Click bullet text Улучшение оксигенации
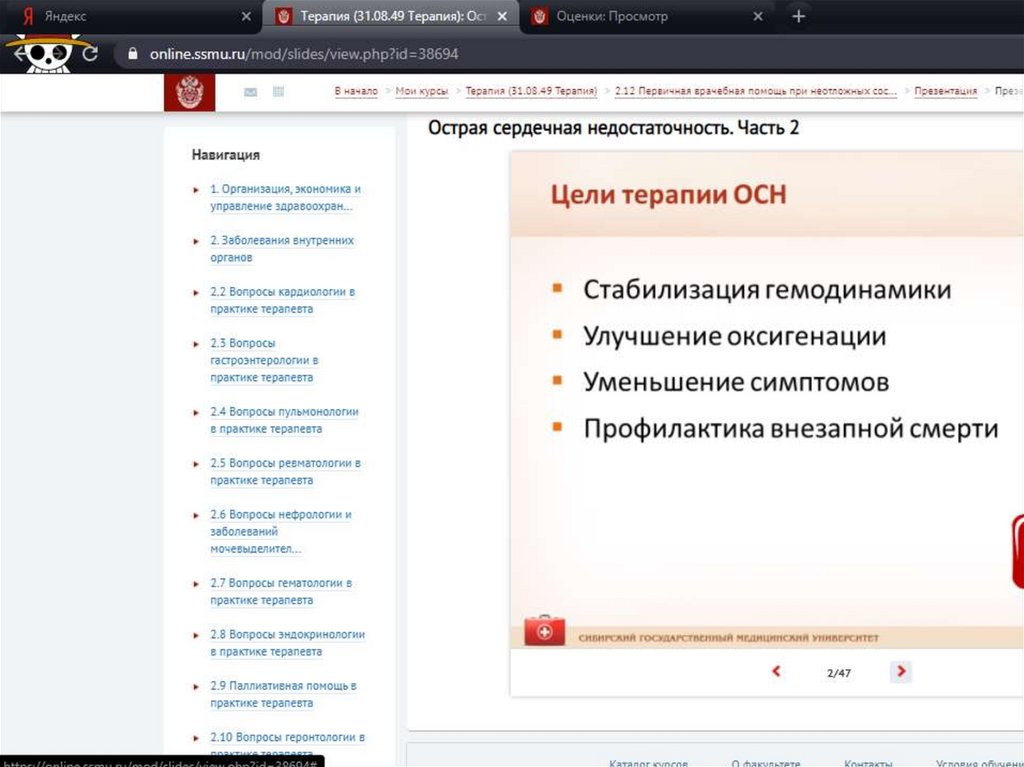Image resolution: width=1024 pixels, height=767 pixels. pyautogui.click(x=735, y=336)
